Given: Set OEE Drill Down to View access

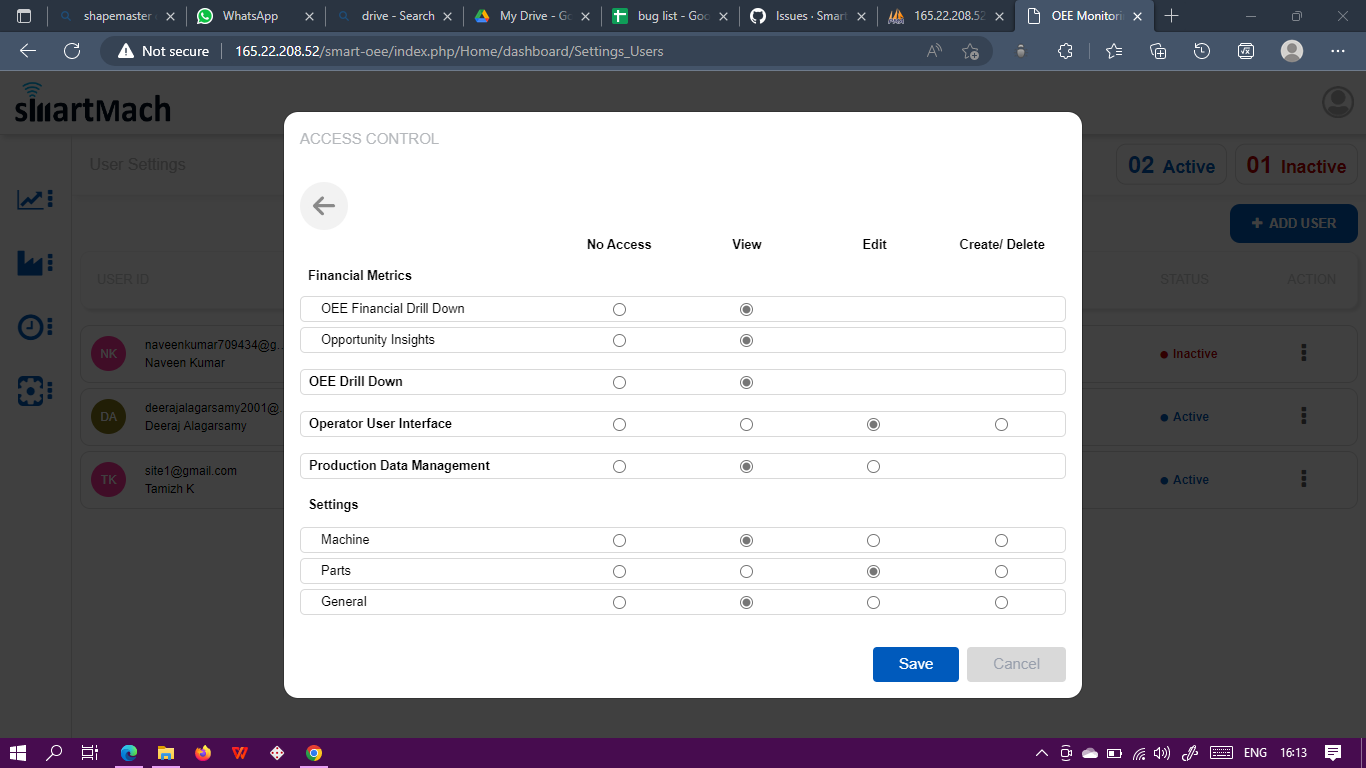Looking at the screenshot, I should [746, 382].
